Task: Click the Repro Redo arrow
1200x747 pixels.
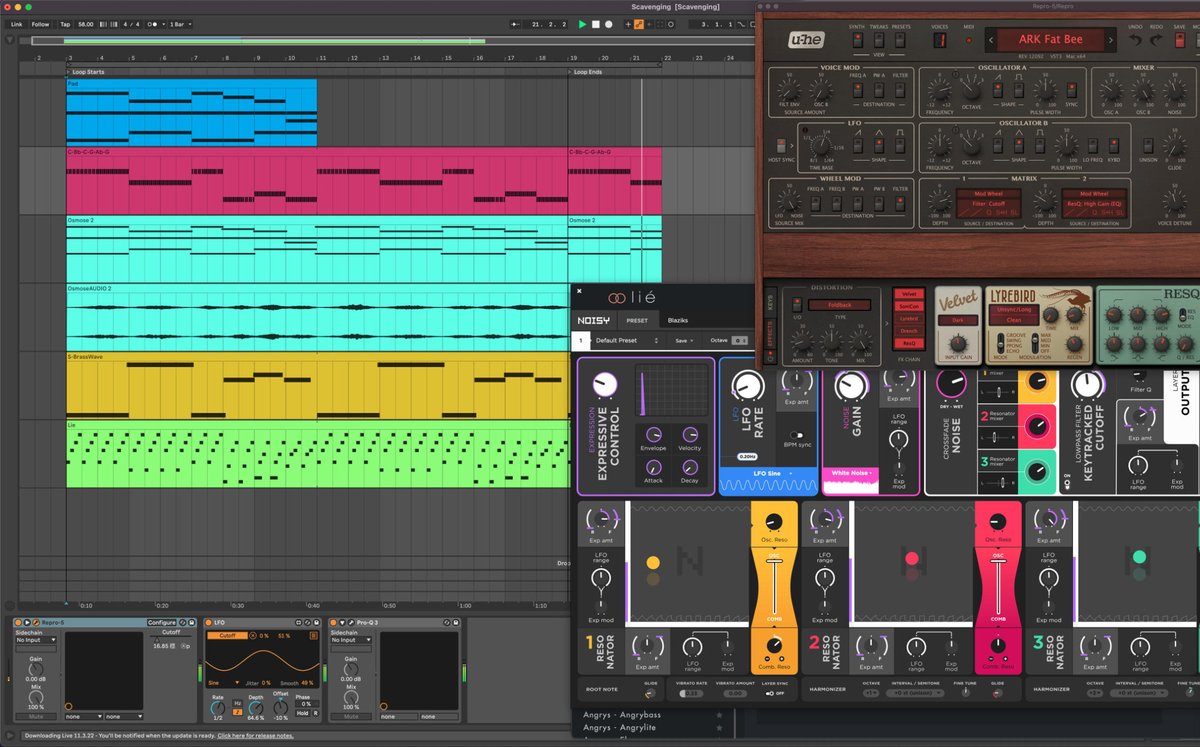Action: [1155, 40]
